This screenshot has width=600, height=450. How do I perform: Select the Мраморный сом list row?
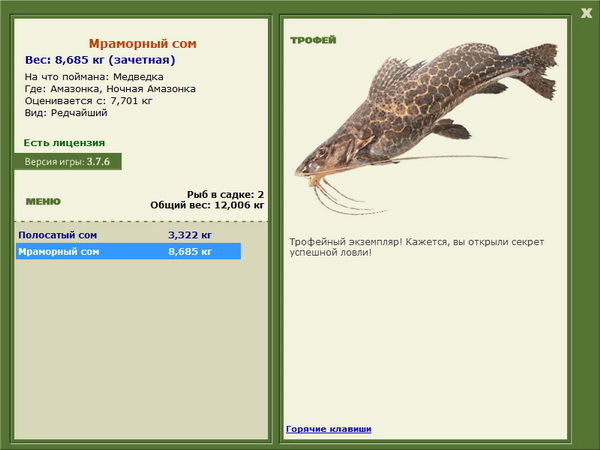(129, 251)
